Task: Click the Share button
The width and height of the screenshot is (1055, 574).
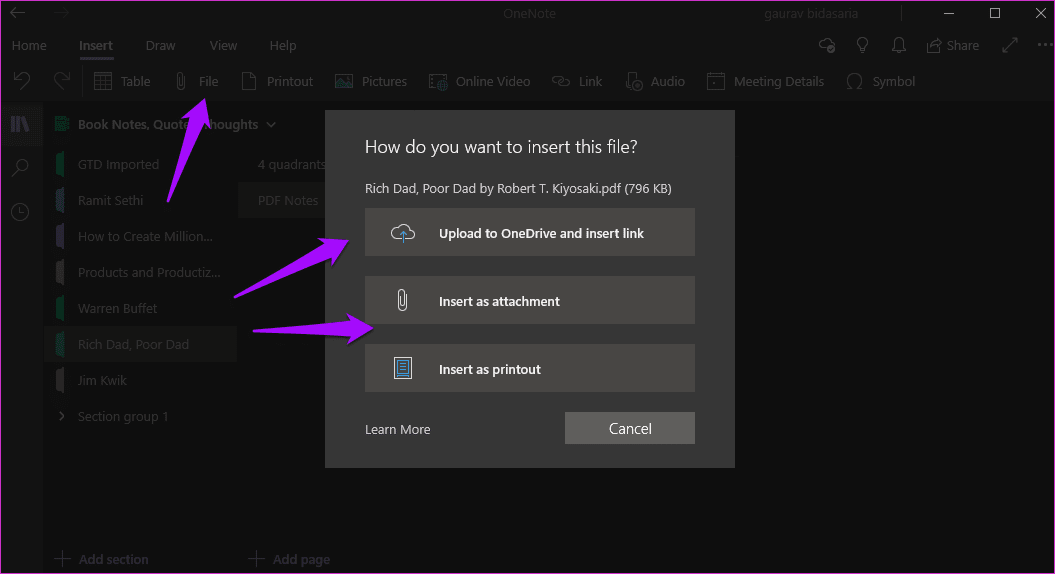Action: tap(953, 45)
